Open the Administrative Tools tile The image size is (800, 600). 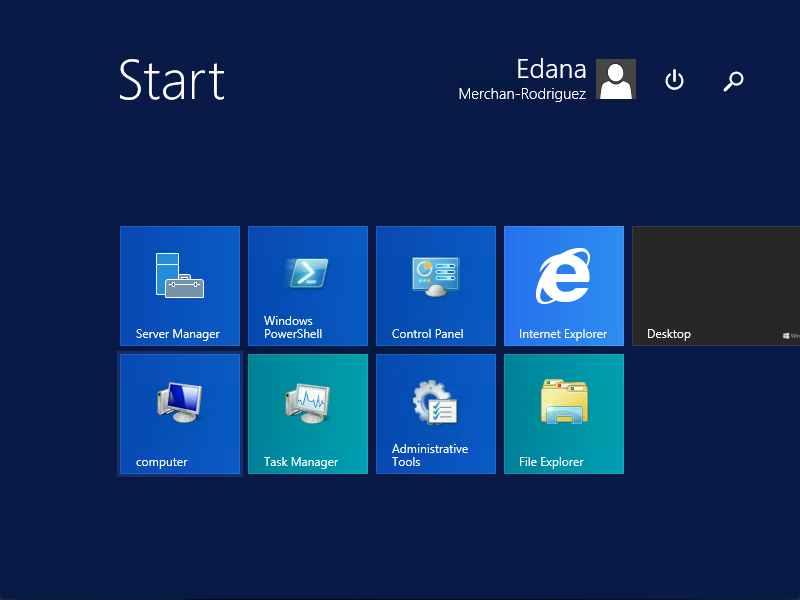(x=436, y=414)
